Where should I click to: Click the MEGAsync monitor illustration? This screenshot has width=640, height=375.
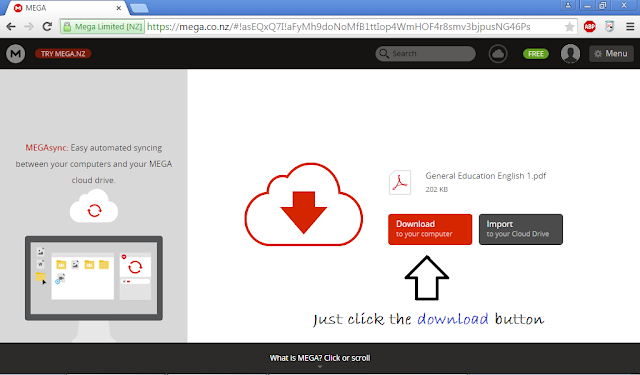(94, 288)
